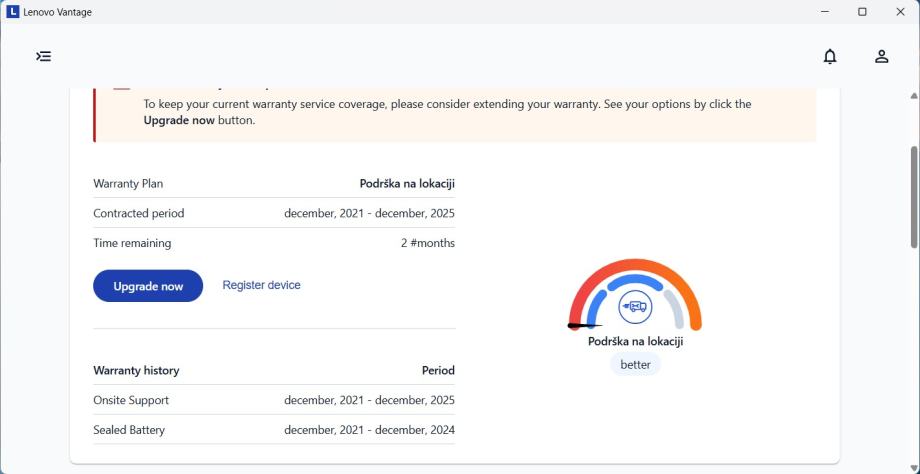This screenshot has height=474, width=920.
Task: Click the 'better' rating badge
Action: click(635, 365)
